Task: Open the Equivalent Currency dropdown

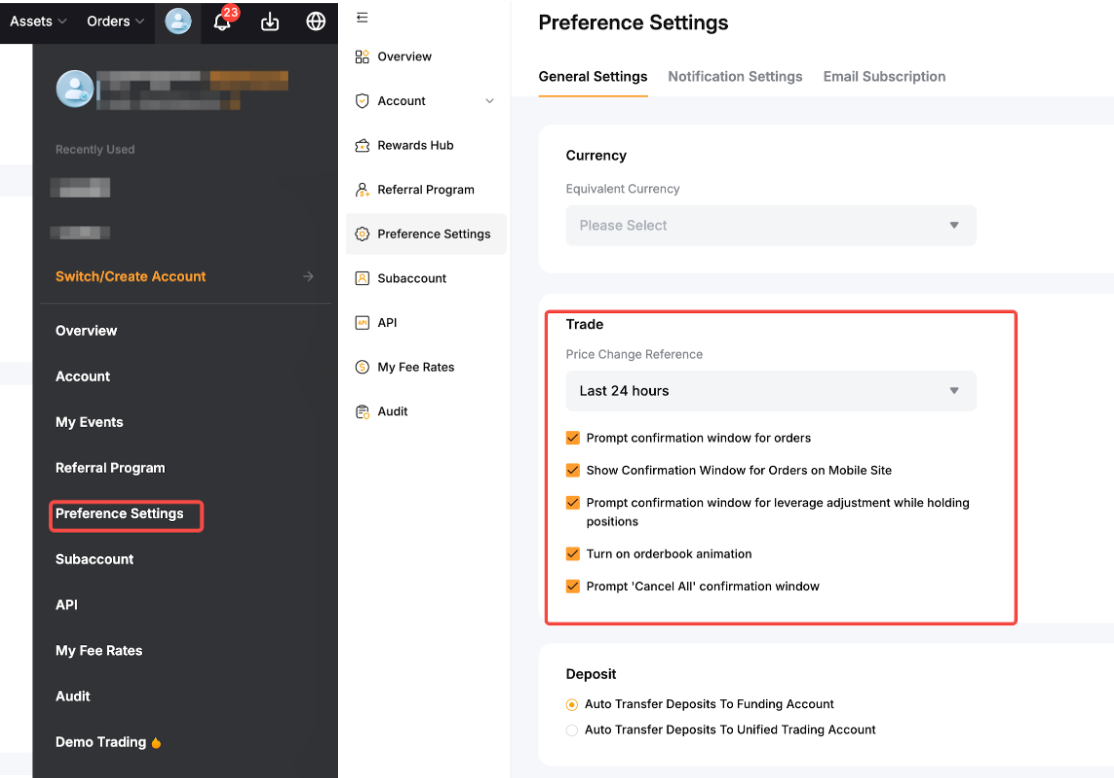Action: [770, 226]
